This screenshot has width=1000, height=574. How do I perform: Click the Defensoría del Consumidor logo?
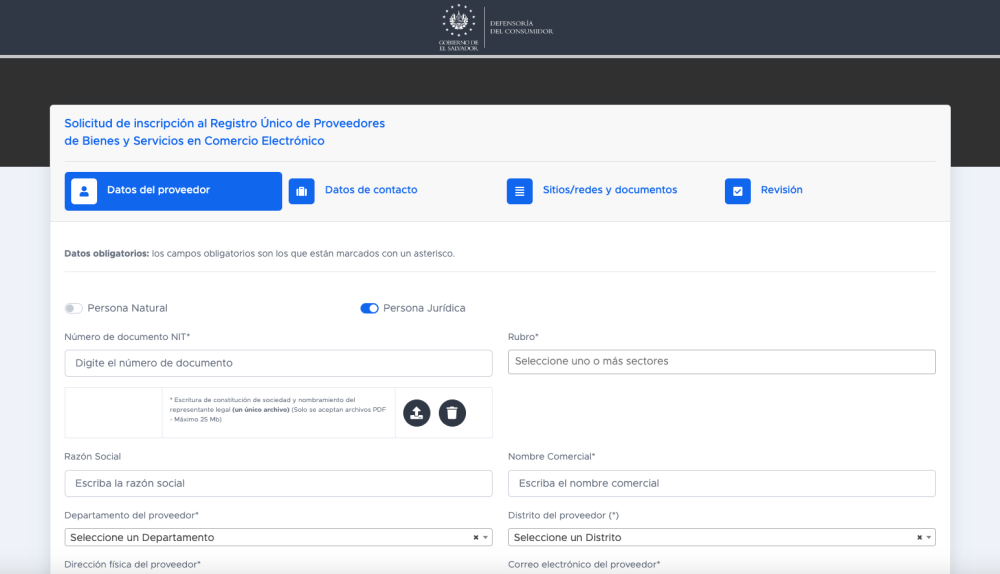click(x=498, y=27)
